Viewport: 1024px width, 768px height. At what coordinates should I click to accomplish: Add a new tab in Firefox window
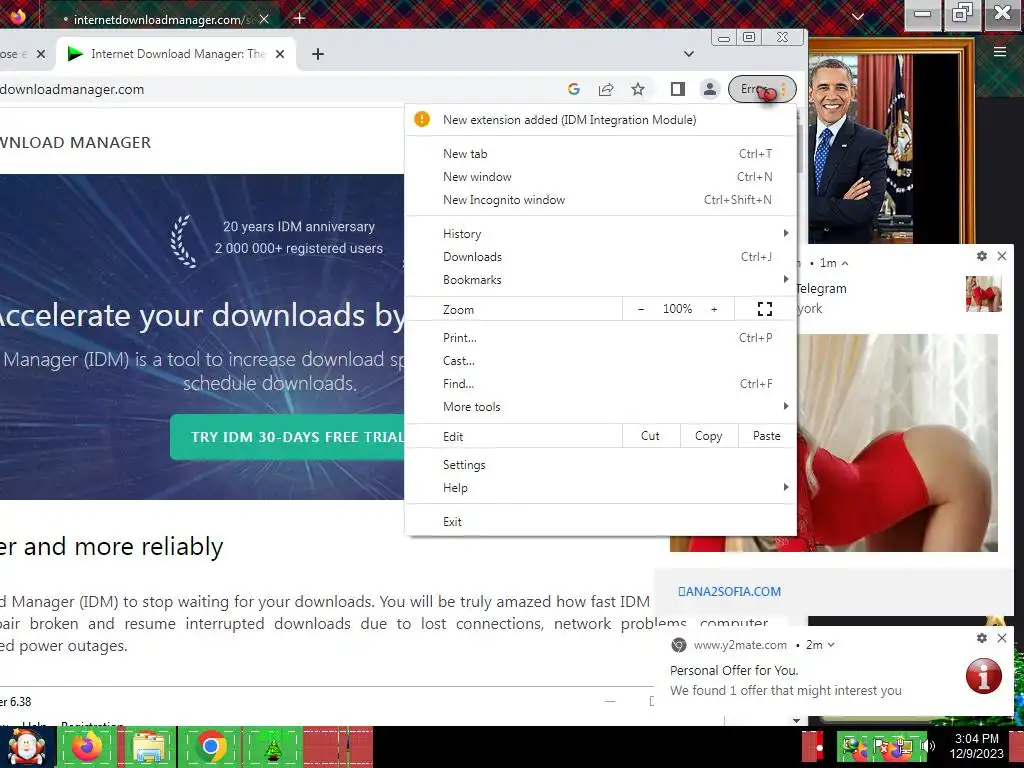click(299, 18)
